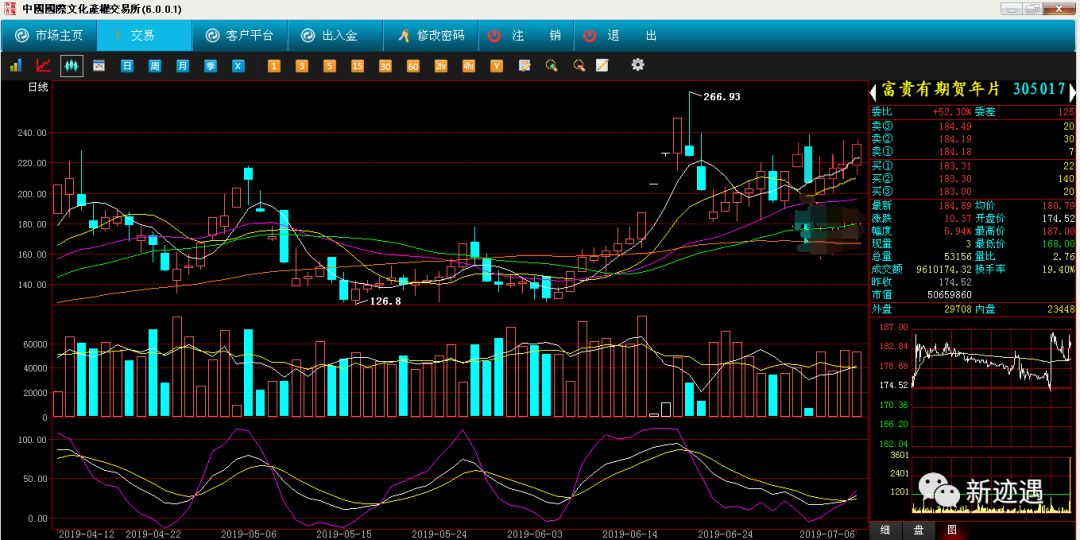Open the 出入金 deposit/withdraw tab

[335, 35]
